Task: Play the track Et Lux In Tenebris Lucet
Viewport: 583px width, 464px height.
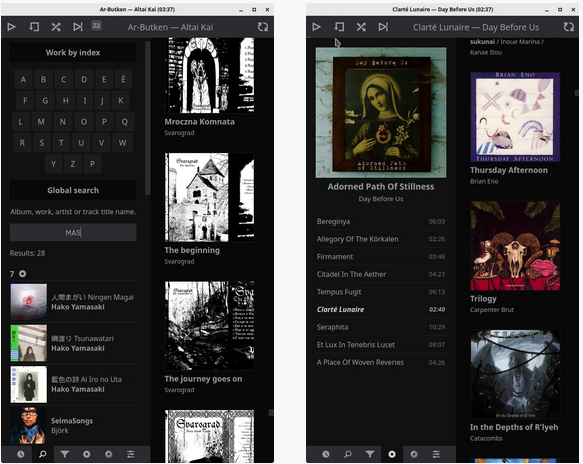Action: tap(381, 345)
